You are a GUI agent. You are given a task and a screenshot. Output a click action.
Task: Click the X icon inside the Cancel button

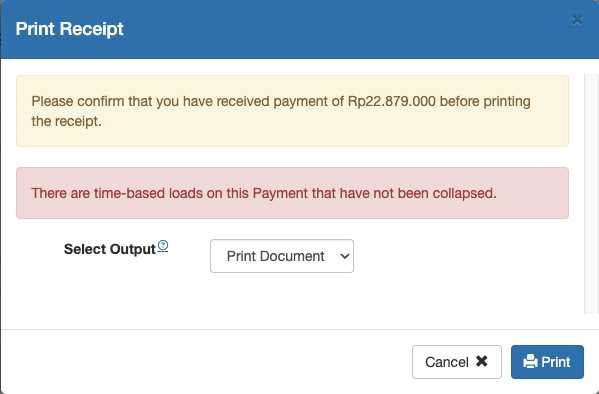point(482,361)
